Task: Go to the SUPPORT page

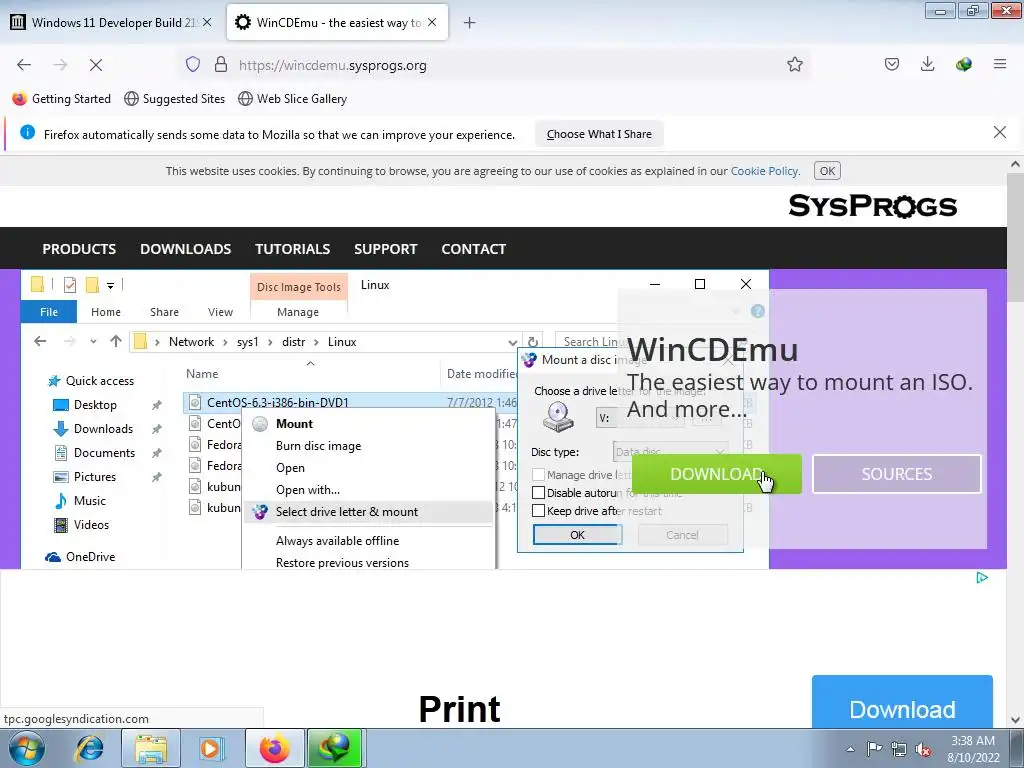Action: pyautogui.click(x=385, y=249)
